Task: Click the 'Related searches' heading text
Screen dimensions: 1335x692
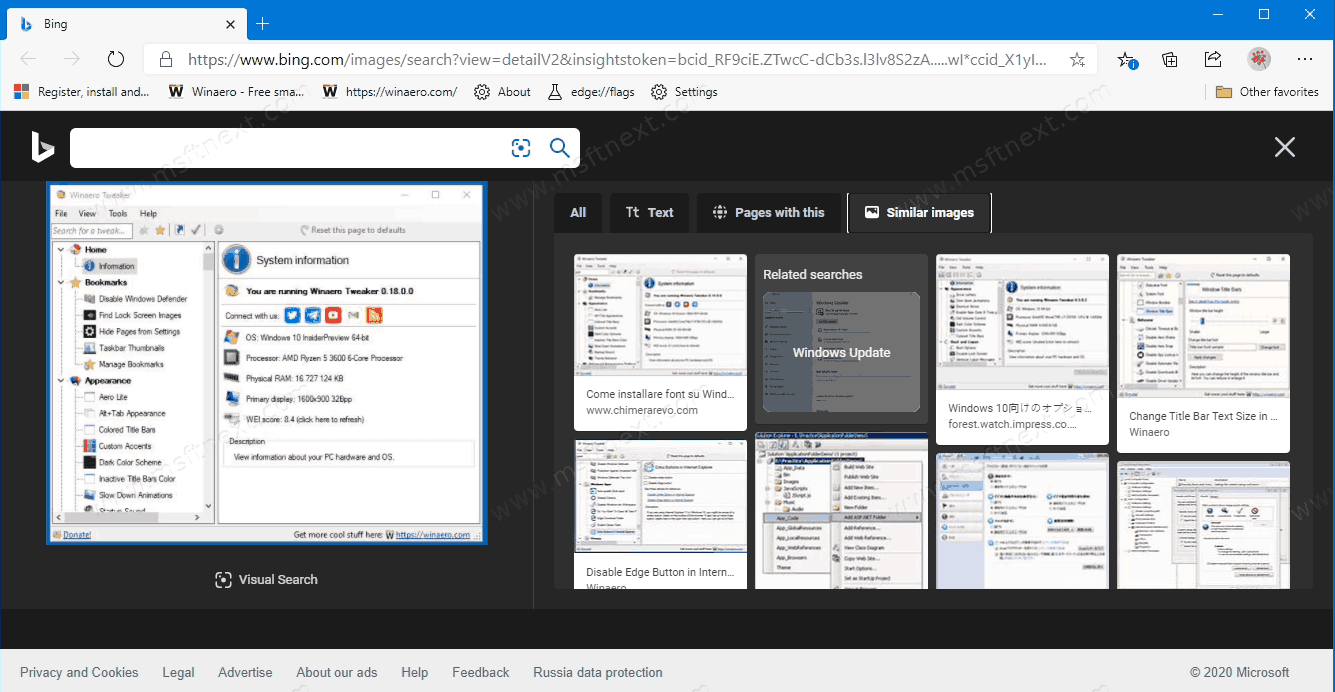Action: coord(812,274)
